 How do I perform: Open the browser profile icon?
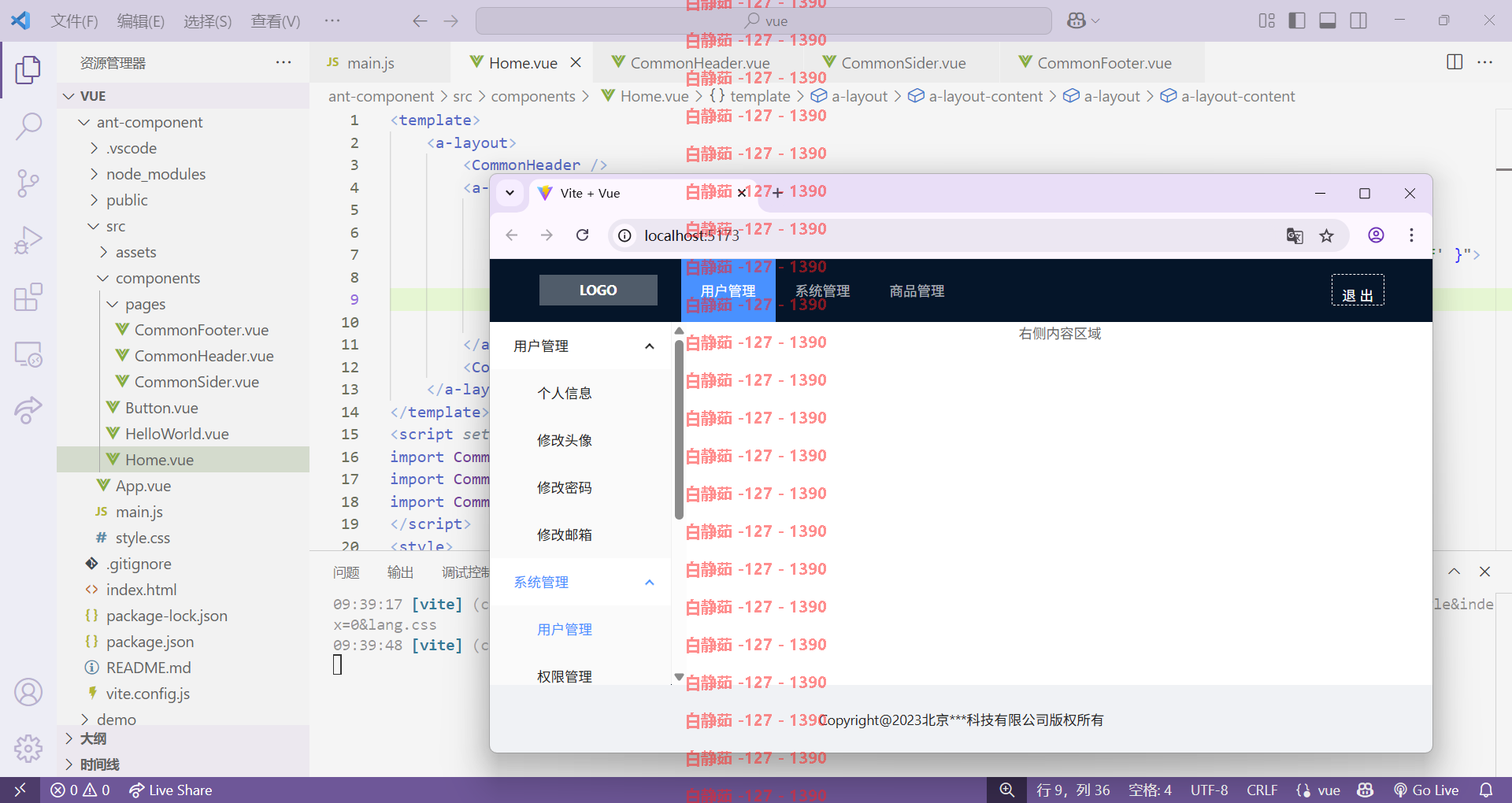tap(1376, 235)
